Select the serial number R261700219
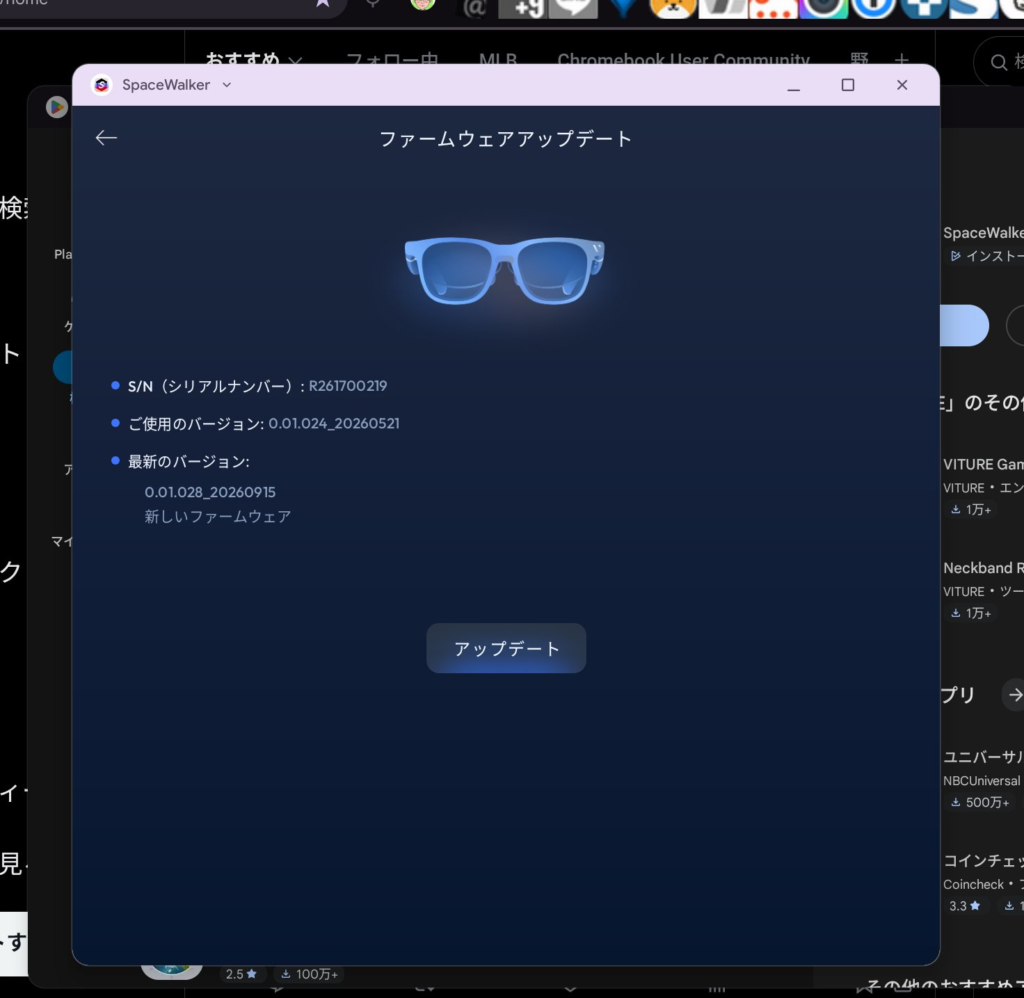Viewport: 1024px width, 998px height. (347, 386)
